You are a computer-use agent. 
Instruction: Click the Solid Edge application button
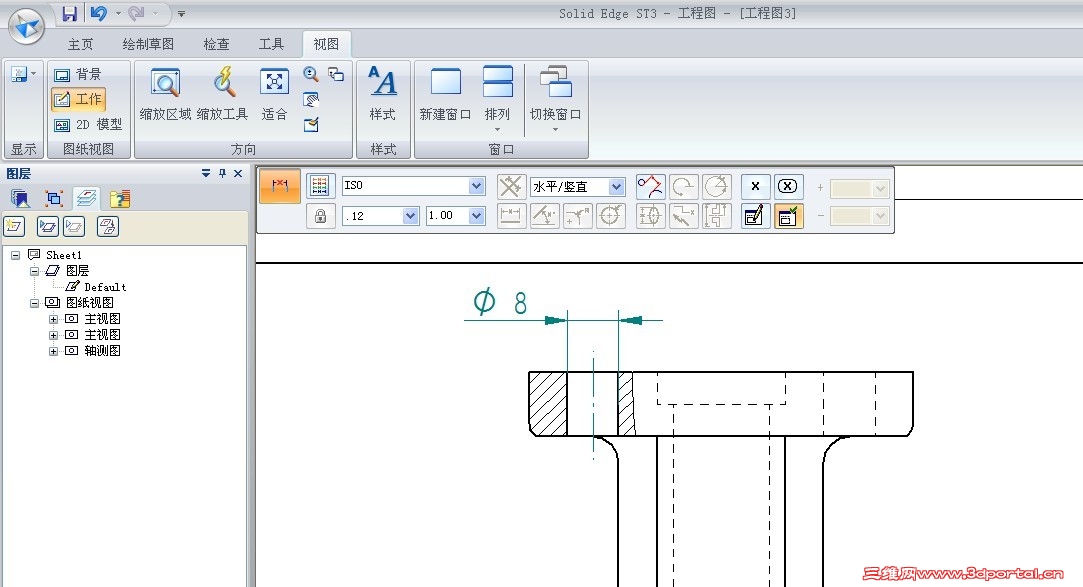pos(26,26)
